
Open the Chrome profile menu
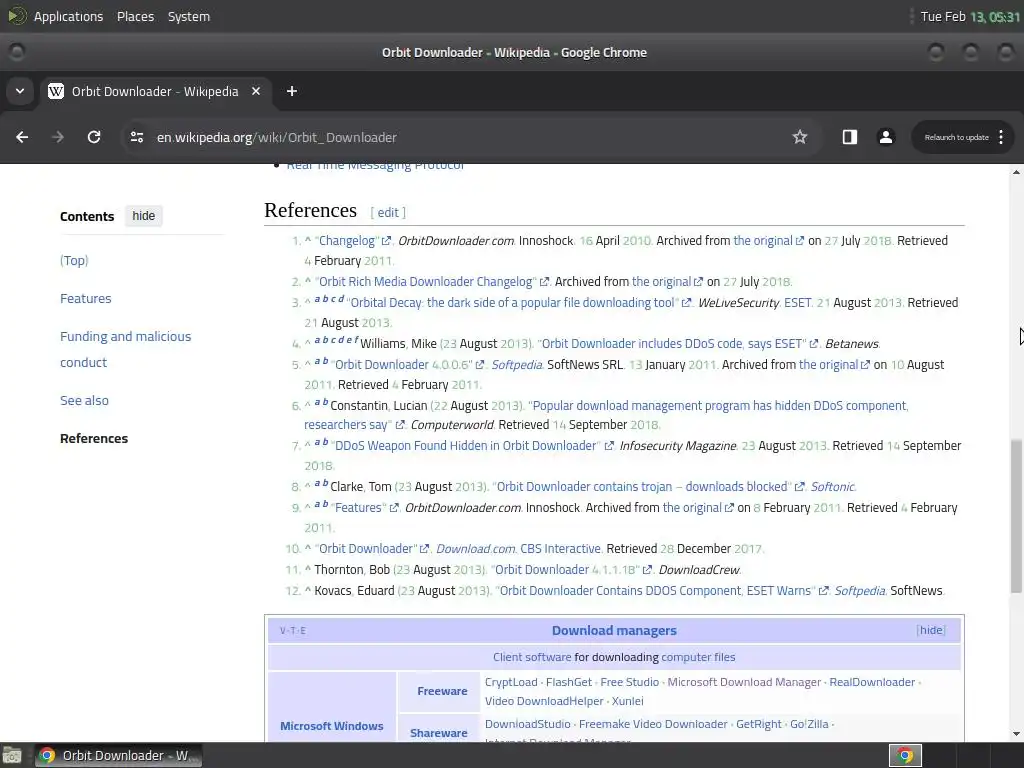pyautogui.click(x=886, y=137)
